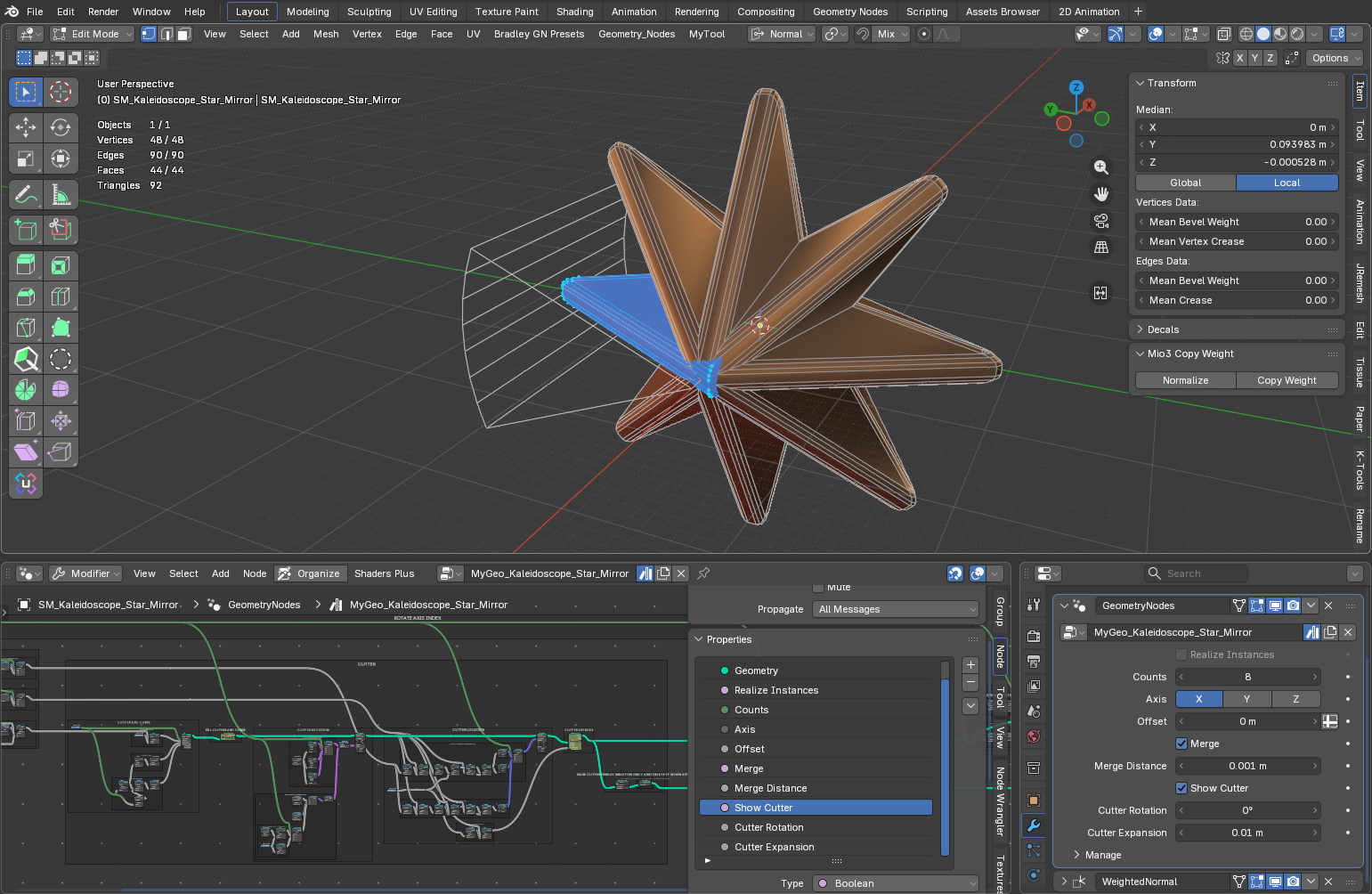Image resolution: width=1372 pixels, height=894 pixels.
Task: Select the Measure tool
Action: point(61,194)
